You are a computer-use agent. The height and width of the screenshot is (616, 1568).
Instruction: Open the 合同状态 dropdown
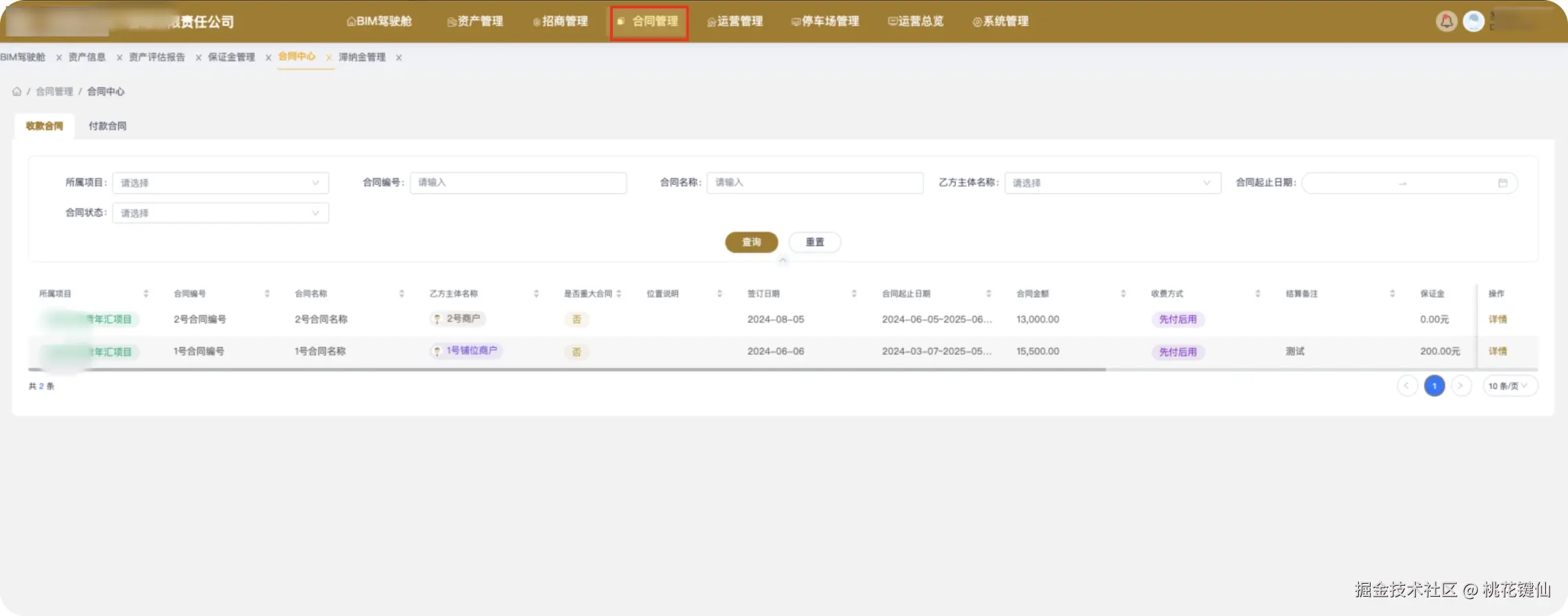pyautogui.click(x=221, y=213)
